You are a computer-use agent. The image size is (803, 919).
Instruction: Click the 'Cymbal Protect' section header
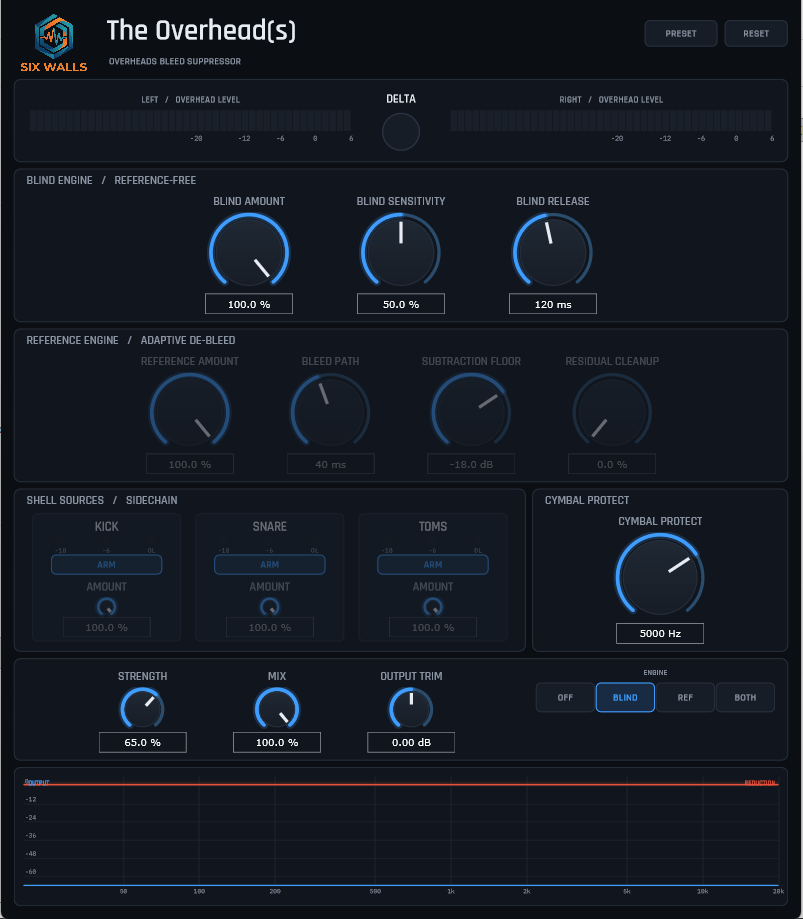point(587,500)
